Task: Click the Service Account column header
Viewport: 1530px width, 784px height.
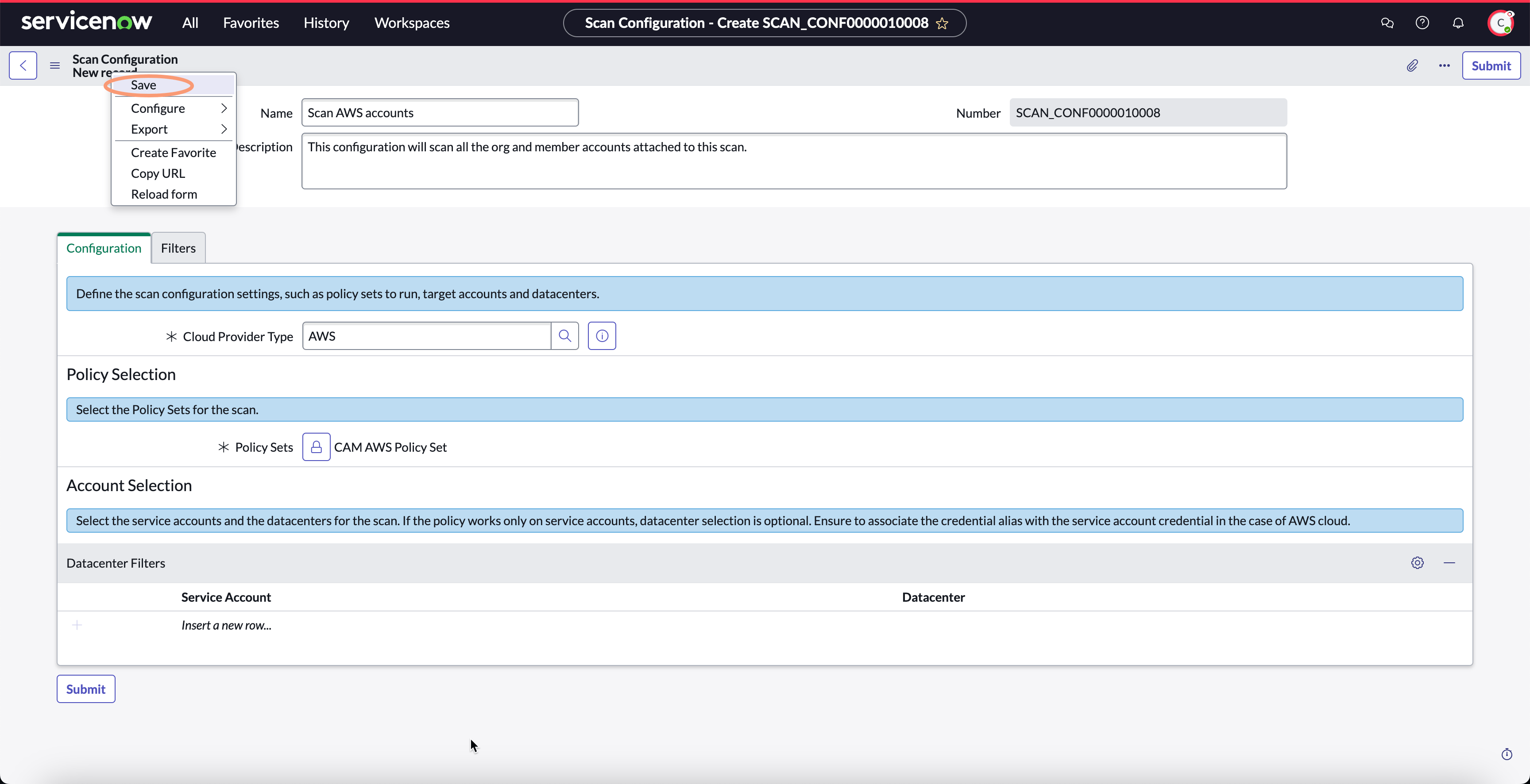Action: (x=226, y=597)
